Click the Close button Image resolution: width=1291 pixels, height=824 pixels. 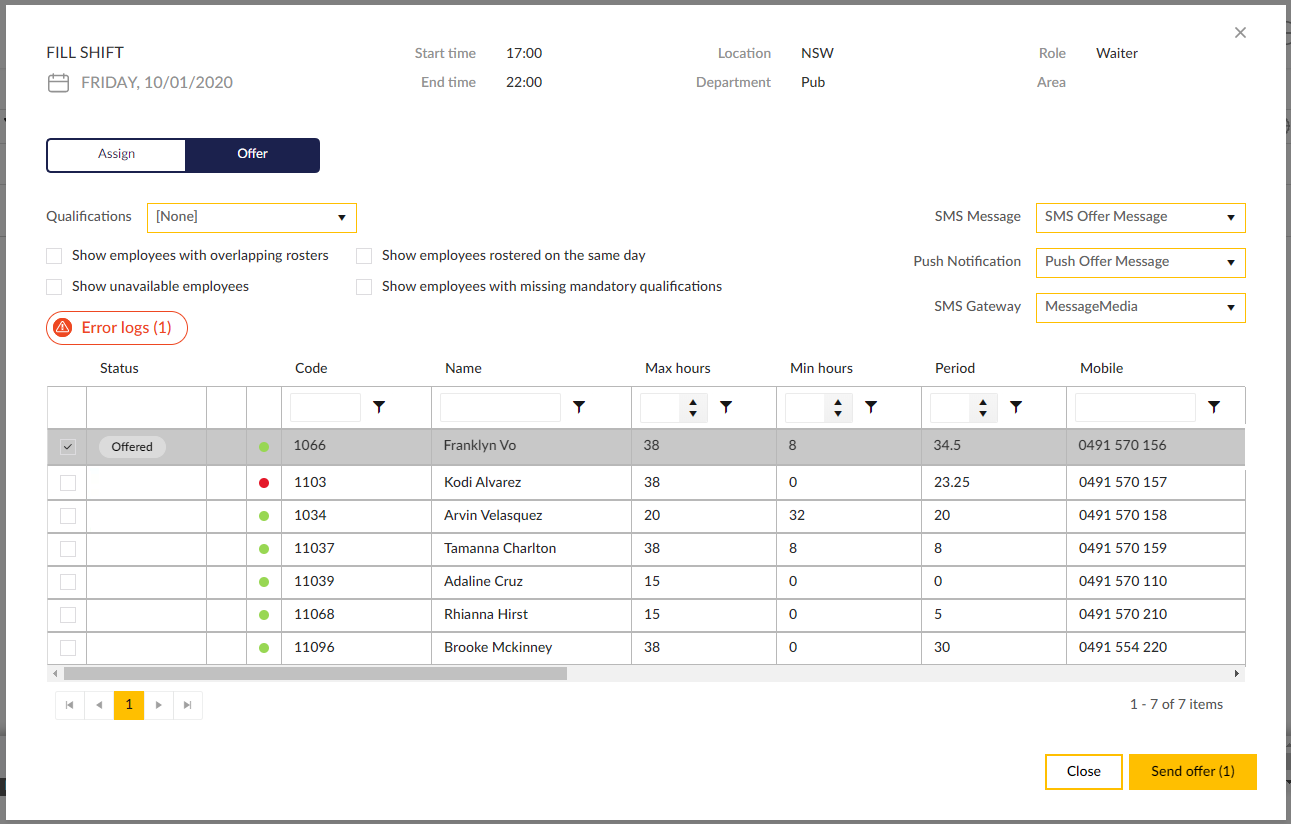point(1084,772)
